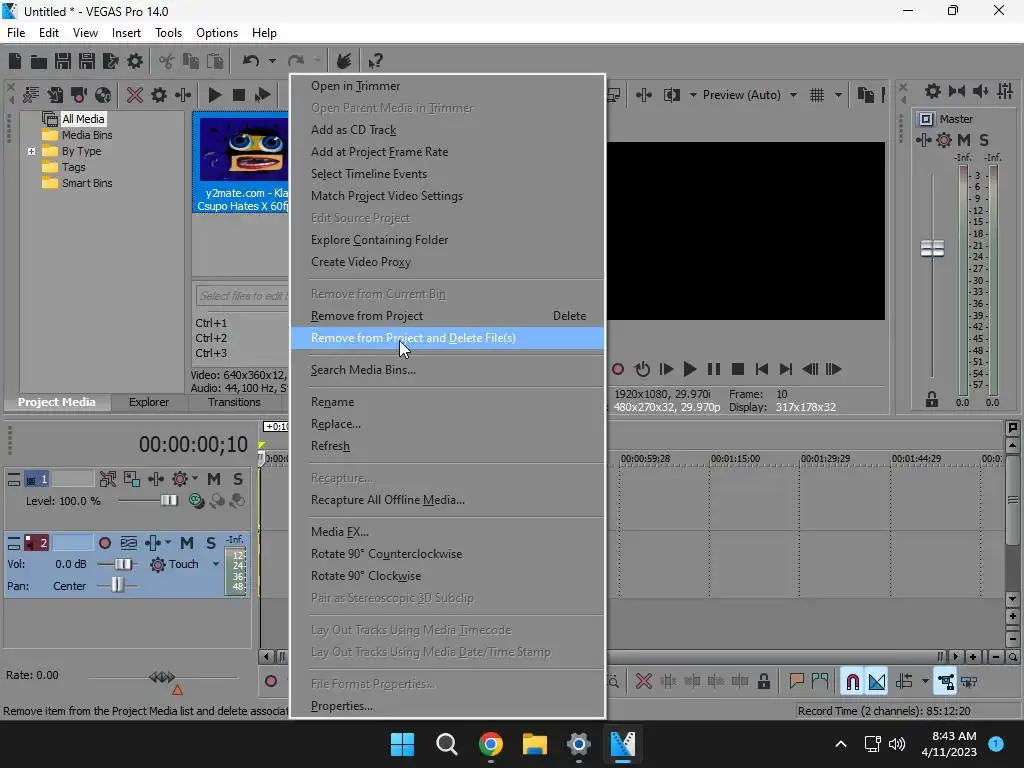Open the Tools menu in menu bar
Viewport: 1024px width, 768px height.
[168, 33]
